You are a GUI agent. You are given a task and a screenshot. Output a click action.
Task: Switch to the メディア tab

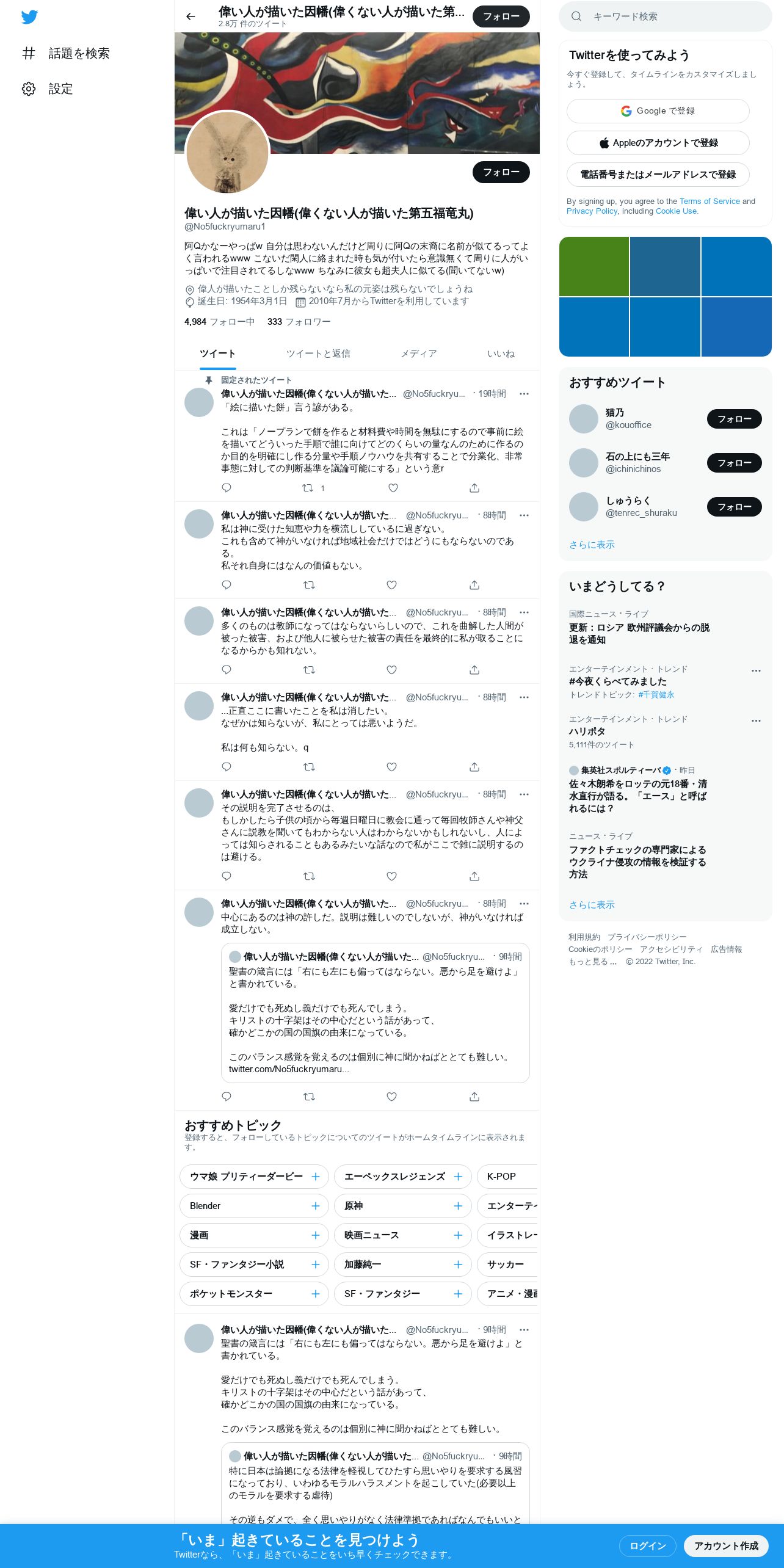419,354
